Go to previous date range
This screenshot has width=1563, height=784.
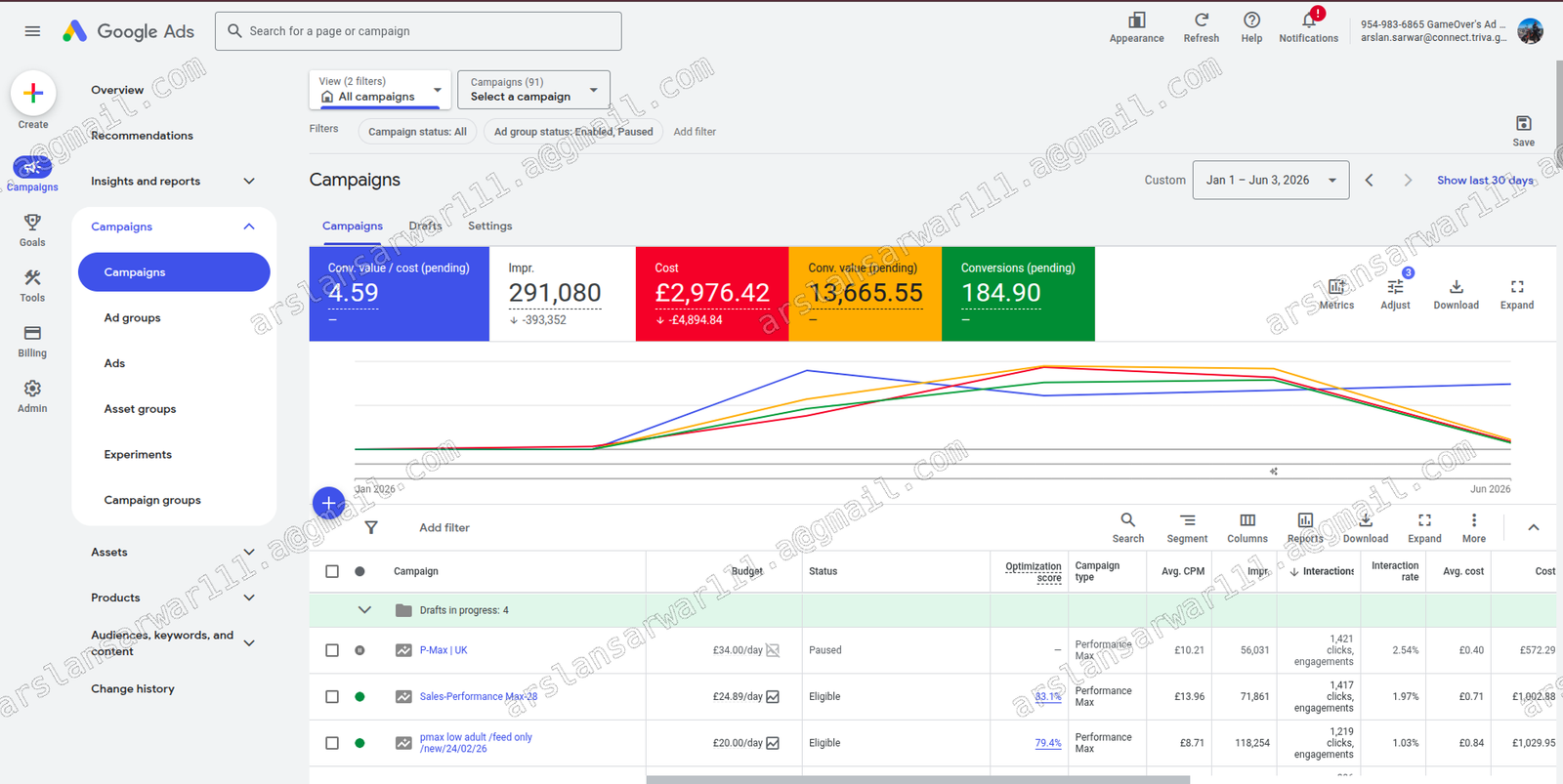point(1370,180)
